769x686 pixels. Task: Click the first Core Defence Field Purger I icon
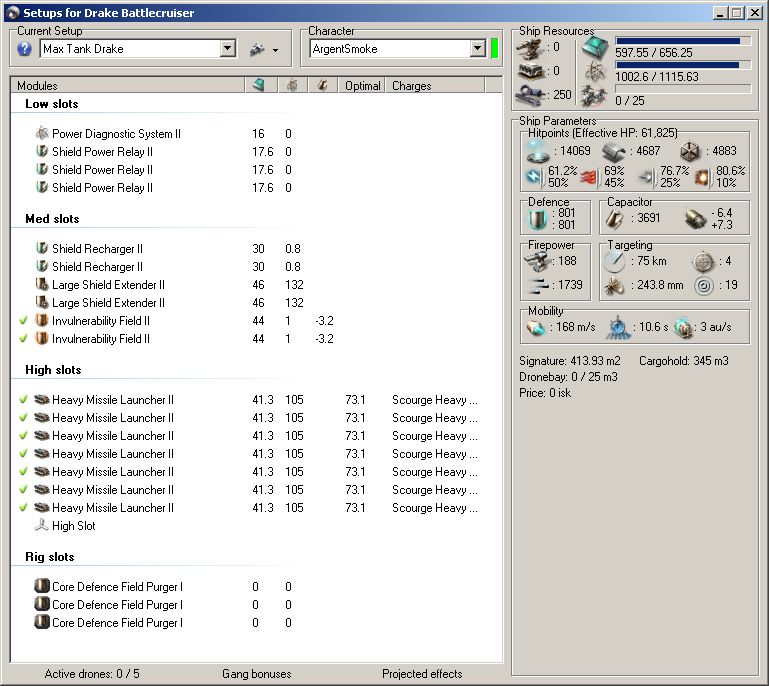(x=42, y=586)
